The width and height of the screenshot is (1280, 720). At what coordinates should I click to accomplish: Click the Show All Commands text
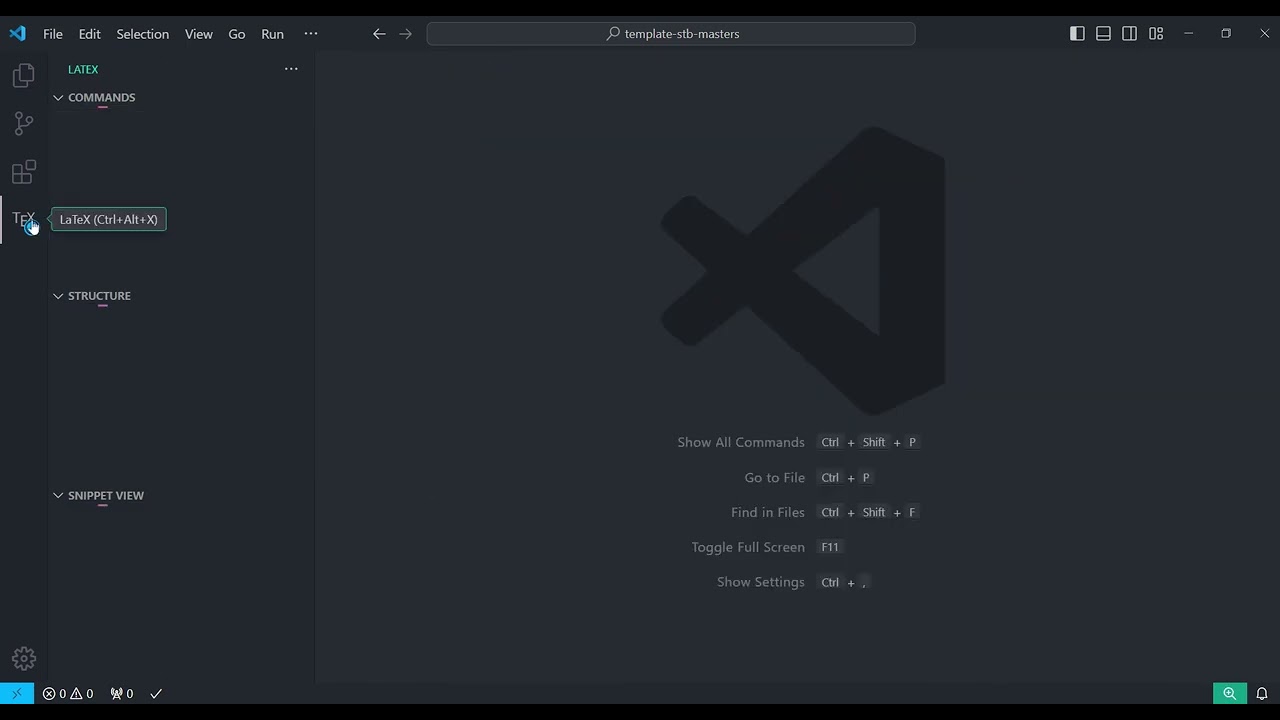(x=741, y=442)
